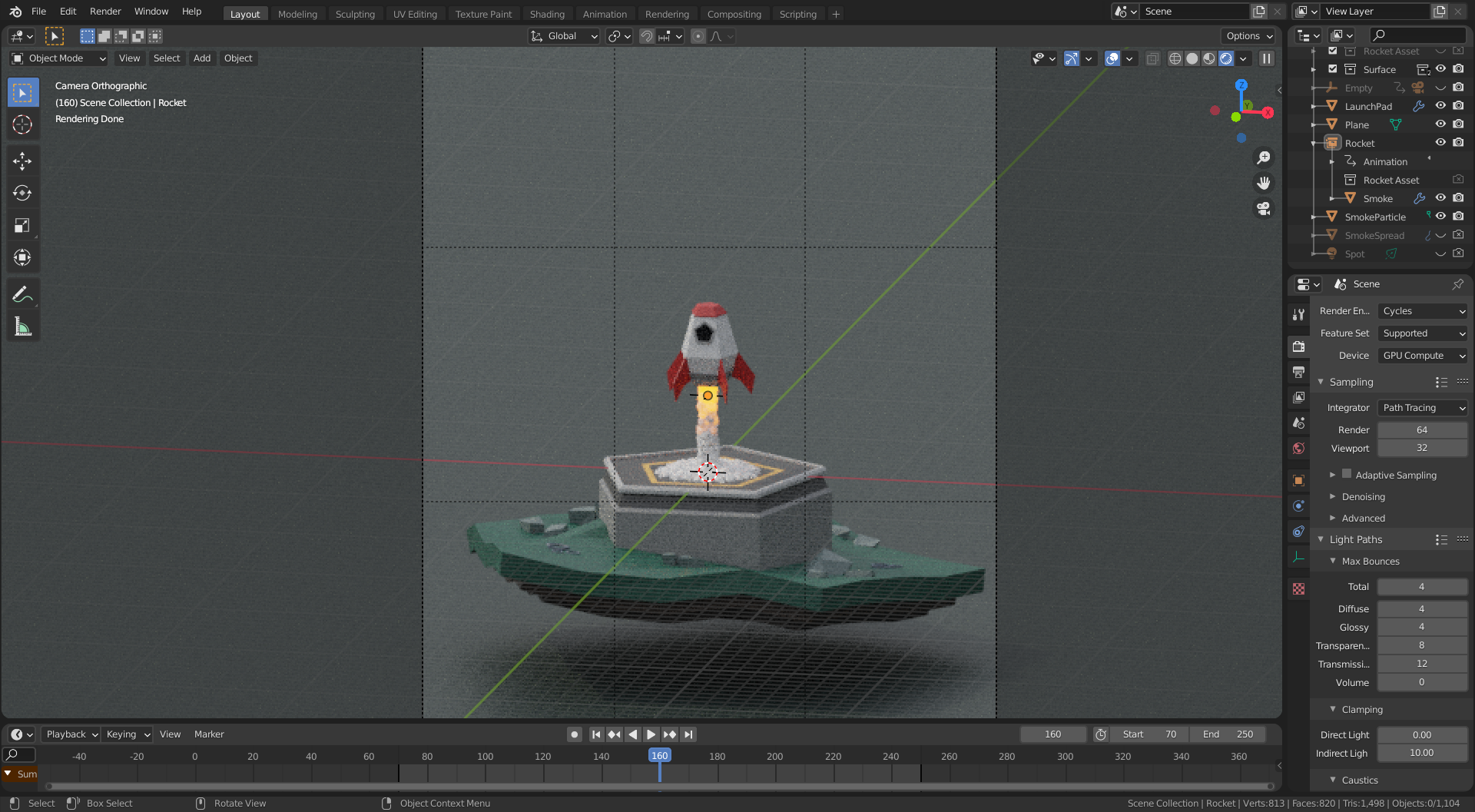
Task: Open the Render Properties tab
Action: click(x=1298, y=346)
